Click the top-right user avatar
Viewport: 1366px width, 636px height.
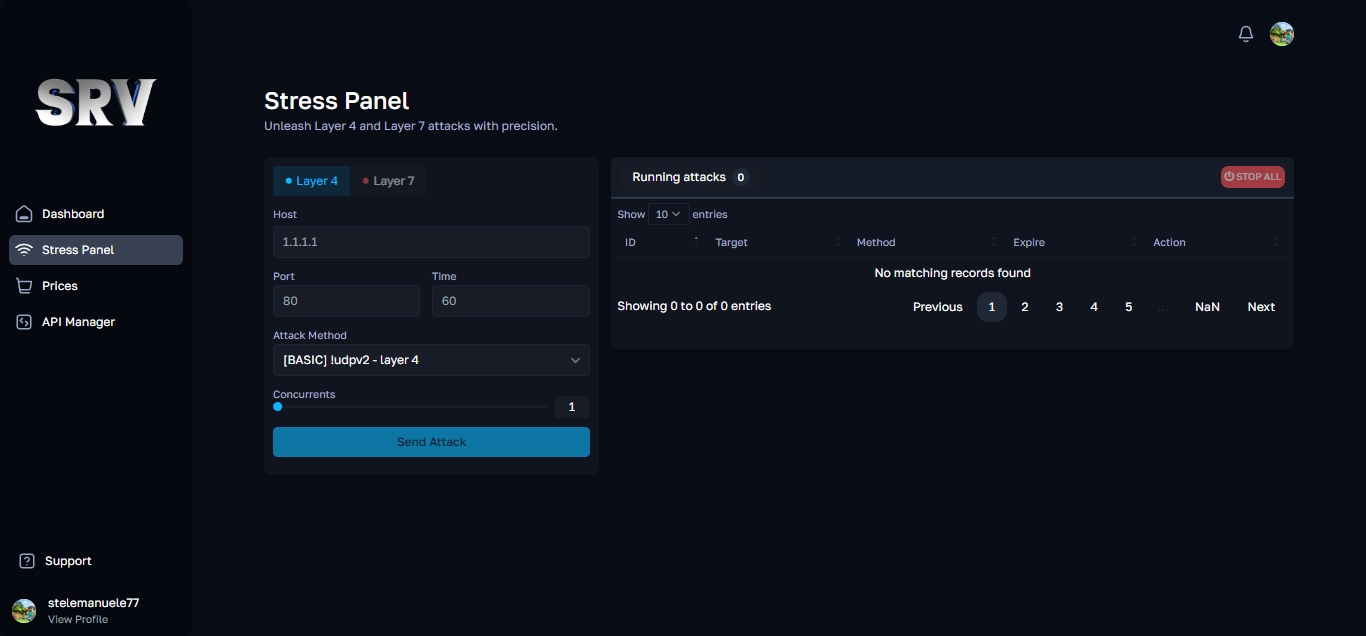(1282, 34)
